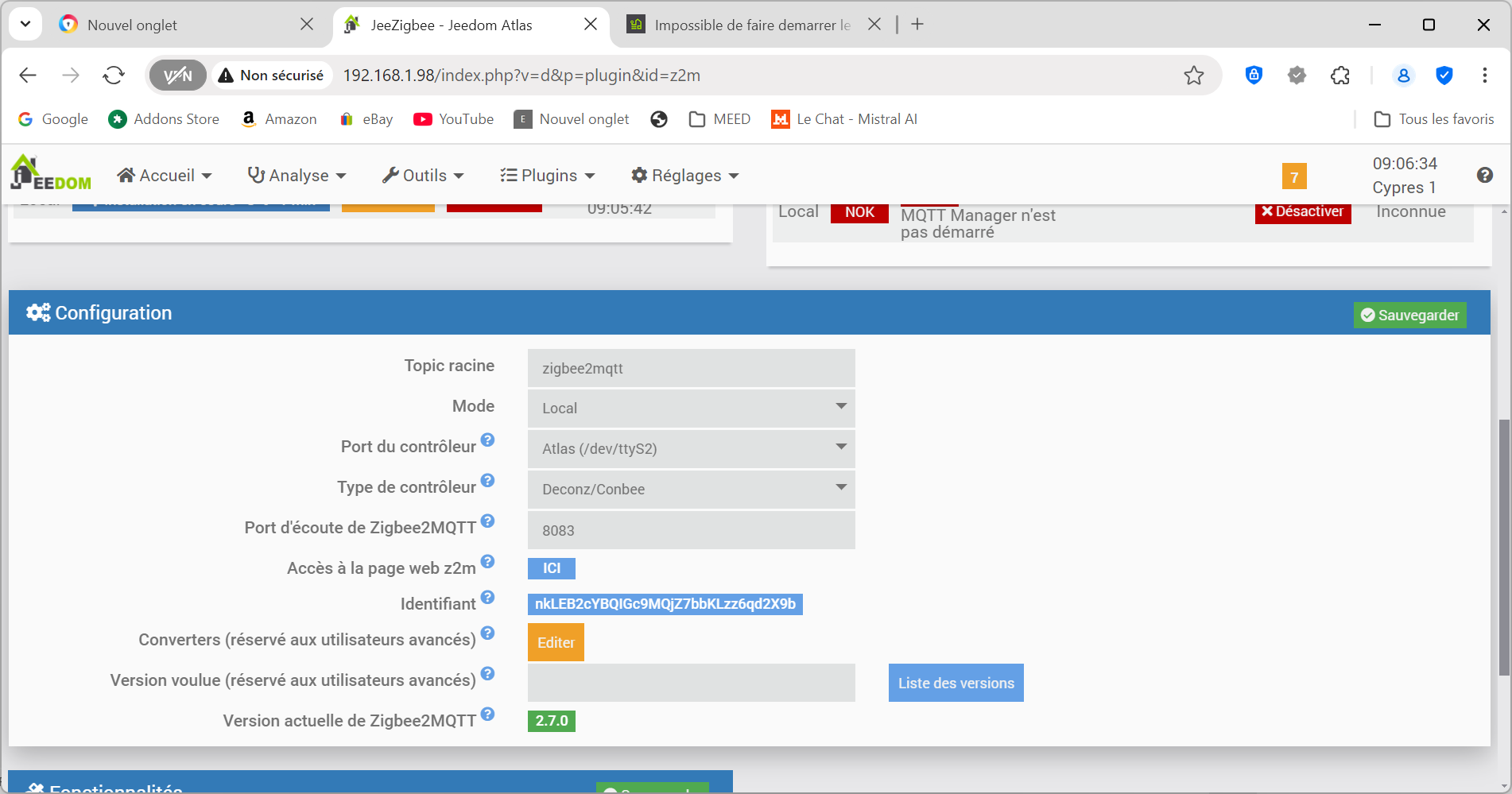Open the globe bookmark icon
1512x794 pixels.
tap(659, 119)
